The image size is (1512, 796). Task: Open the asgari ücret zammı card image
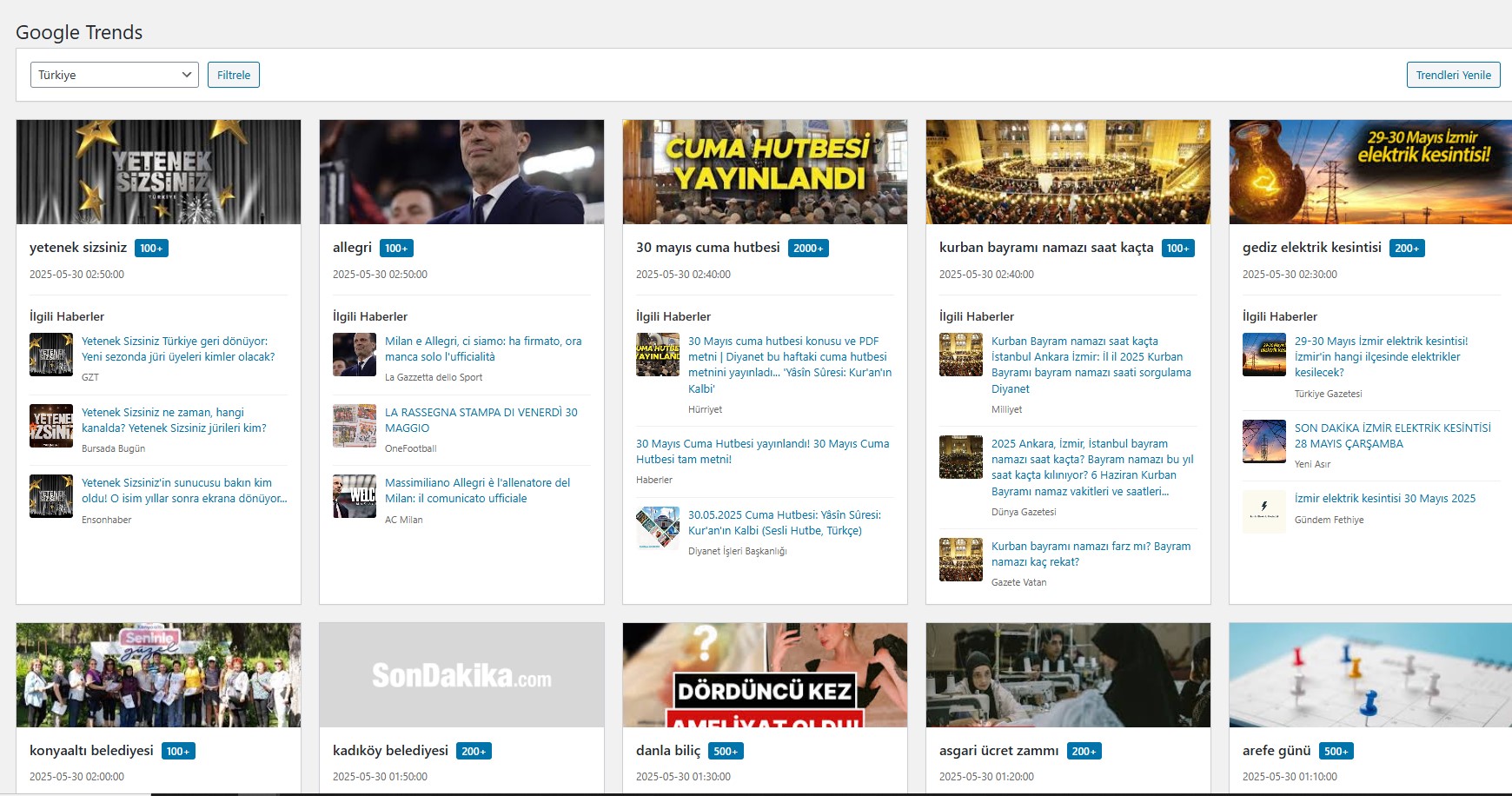point(1068,675)
